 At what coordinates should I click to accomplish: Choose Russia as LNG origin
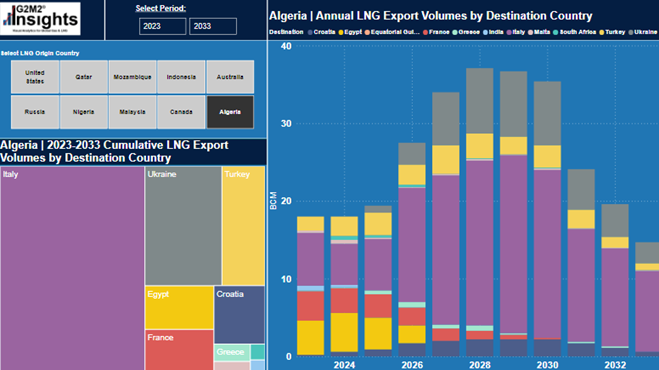[35, 112]
